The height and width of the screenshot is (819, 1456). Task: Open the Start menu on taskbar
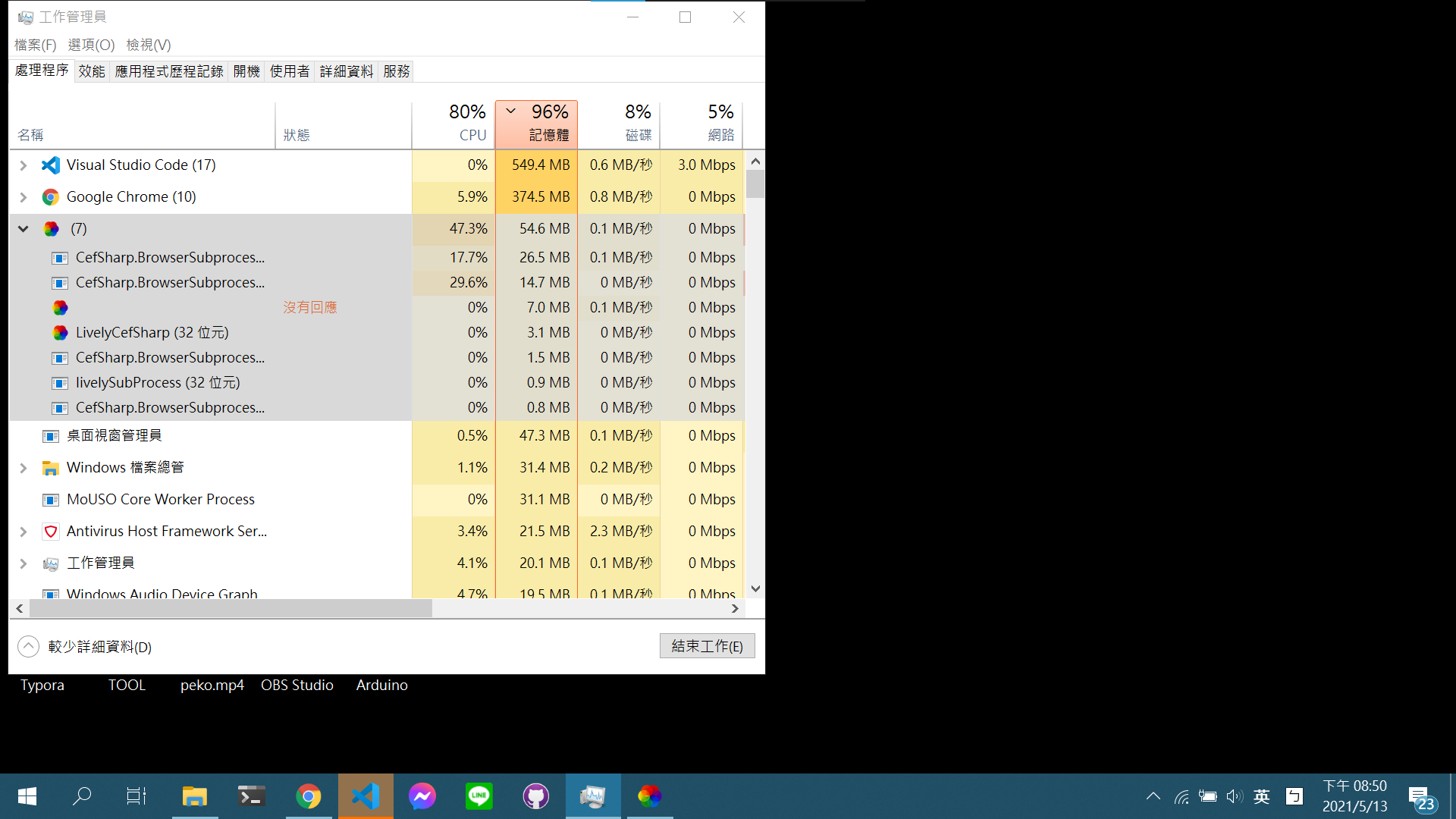(x=27, y=796)
